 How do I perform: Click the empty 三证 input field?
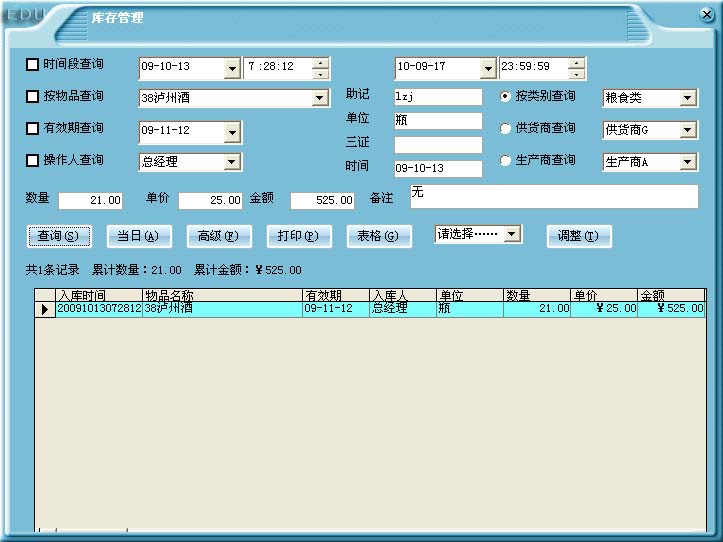[438, 145]
